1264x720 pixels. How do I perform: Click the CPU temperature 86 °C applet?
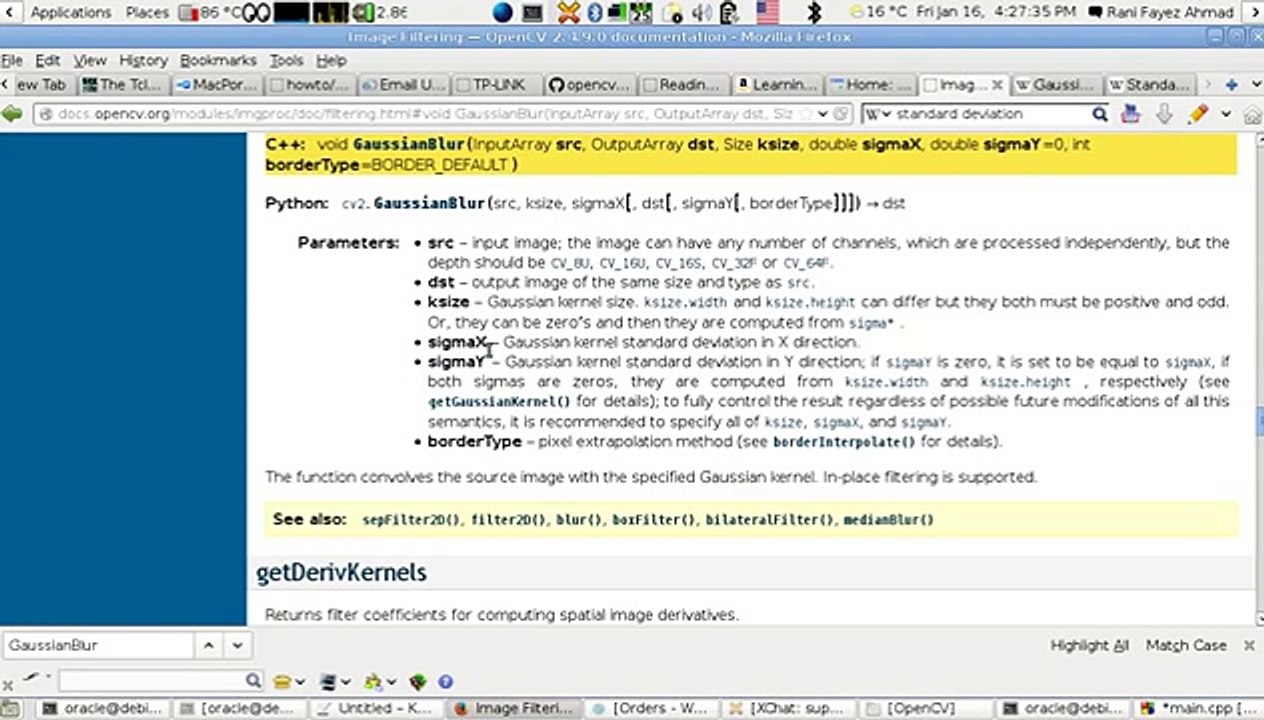tap(211, 12)
